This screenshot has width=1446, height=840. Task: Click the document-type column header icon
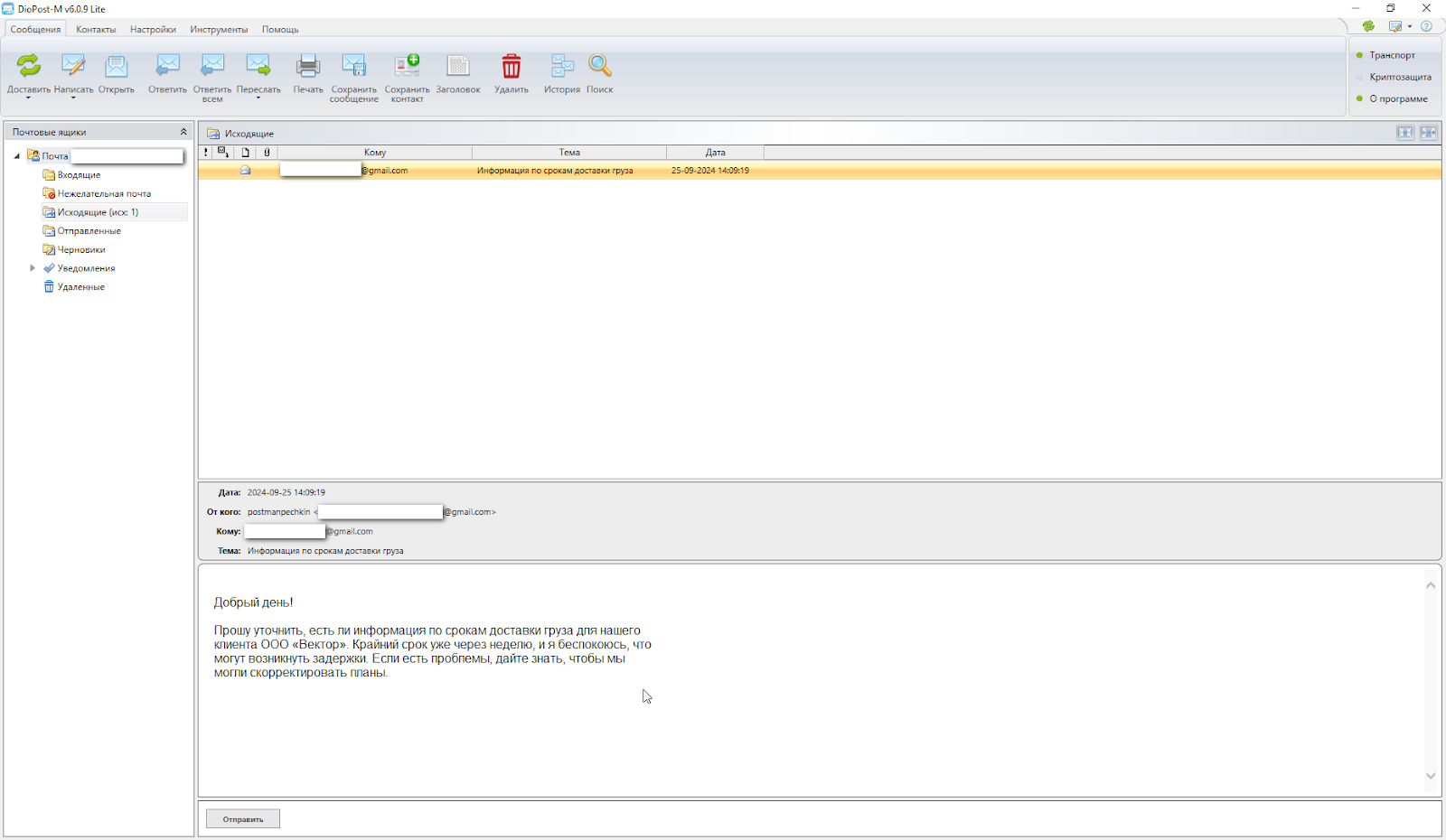click(x=245, y=153)
